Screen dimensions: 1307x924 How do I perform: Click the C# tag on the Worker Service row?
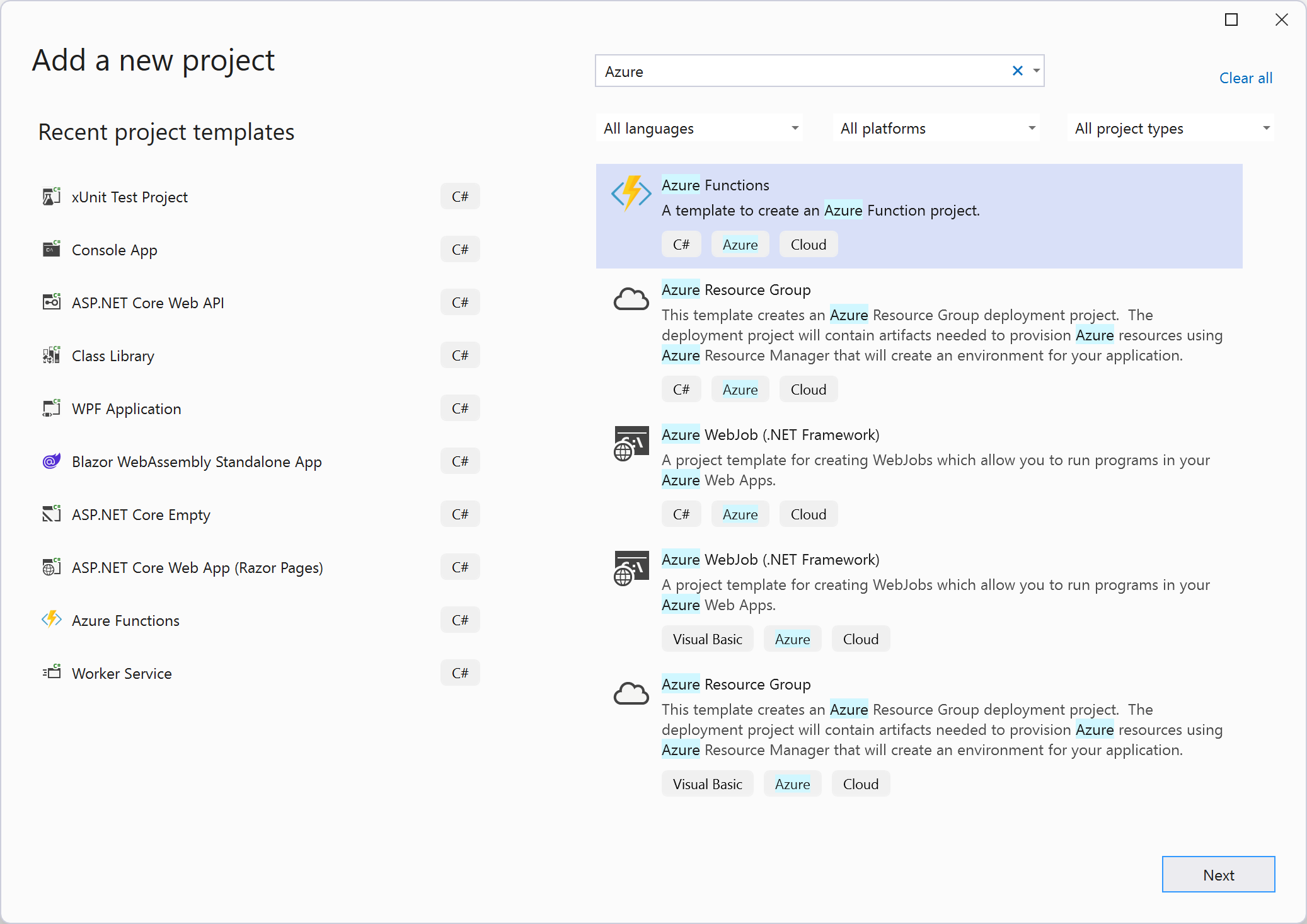point(460,673)
